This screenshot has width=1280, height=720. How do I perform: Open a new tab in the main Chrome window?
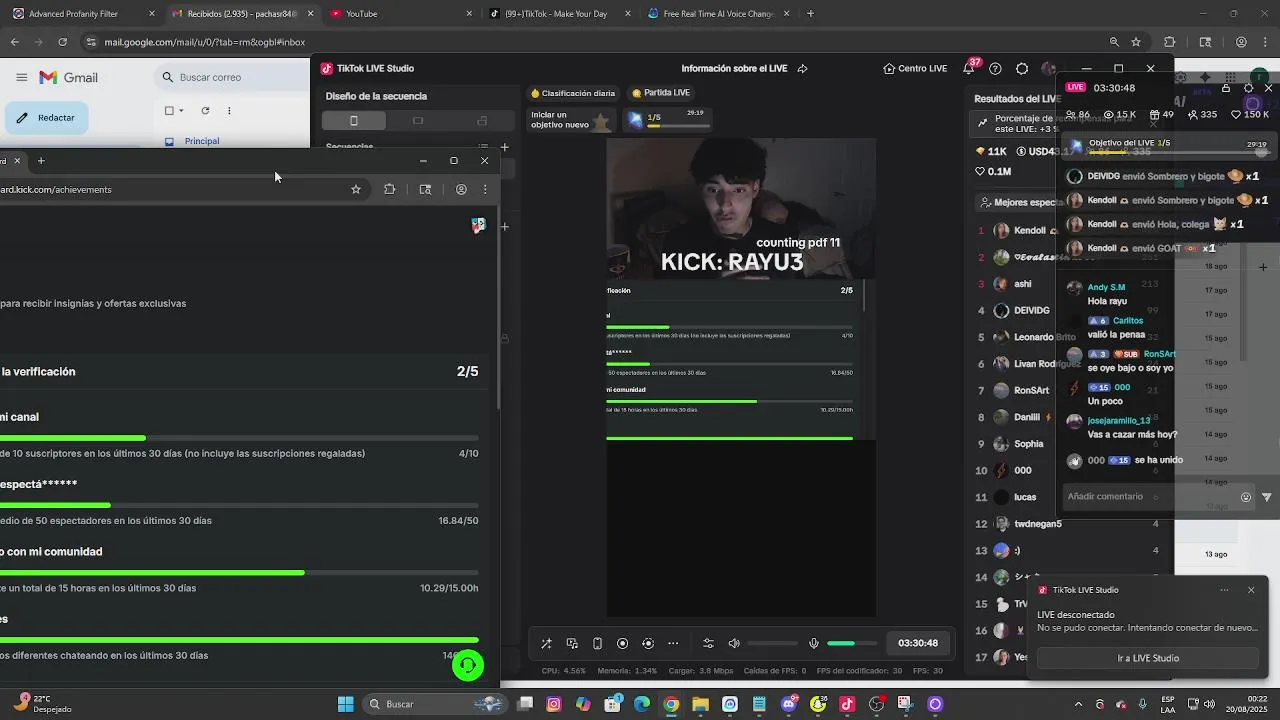click(810, 14)
